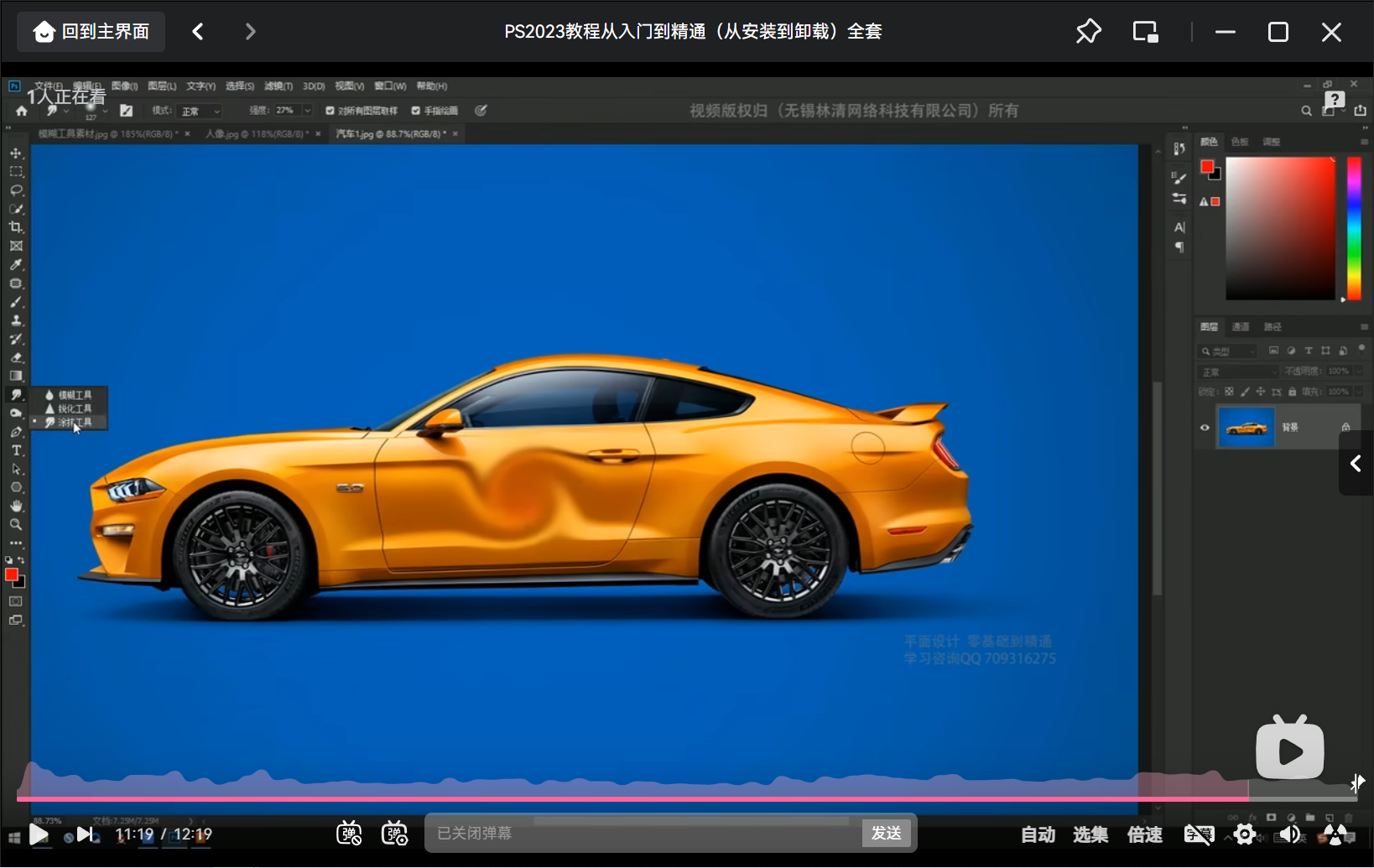The width and height of the screenshot is (1374, 868).
Task: Select the Type tool
Action: point(16,450)
